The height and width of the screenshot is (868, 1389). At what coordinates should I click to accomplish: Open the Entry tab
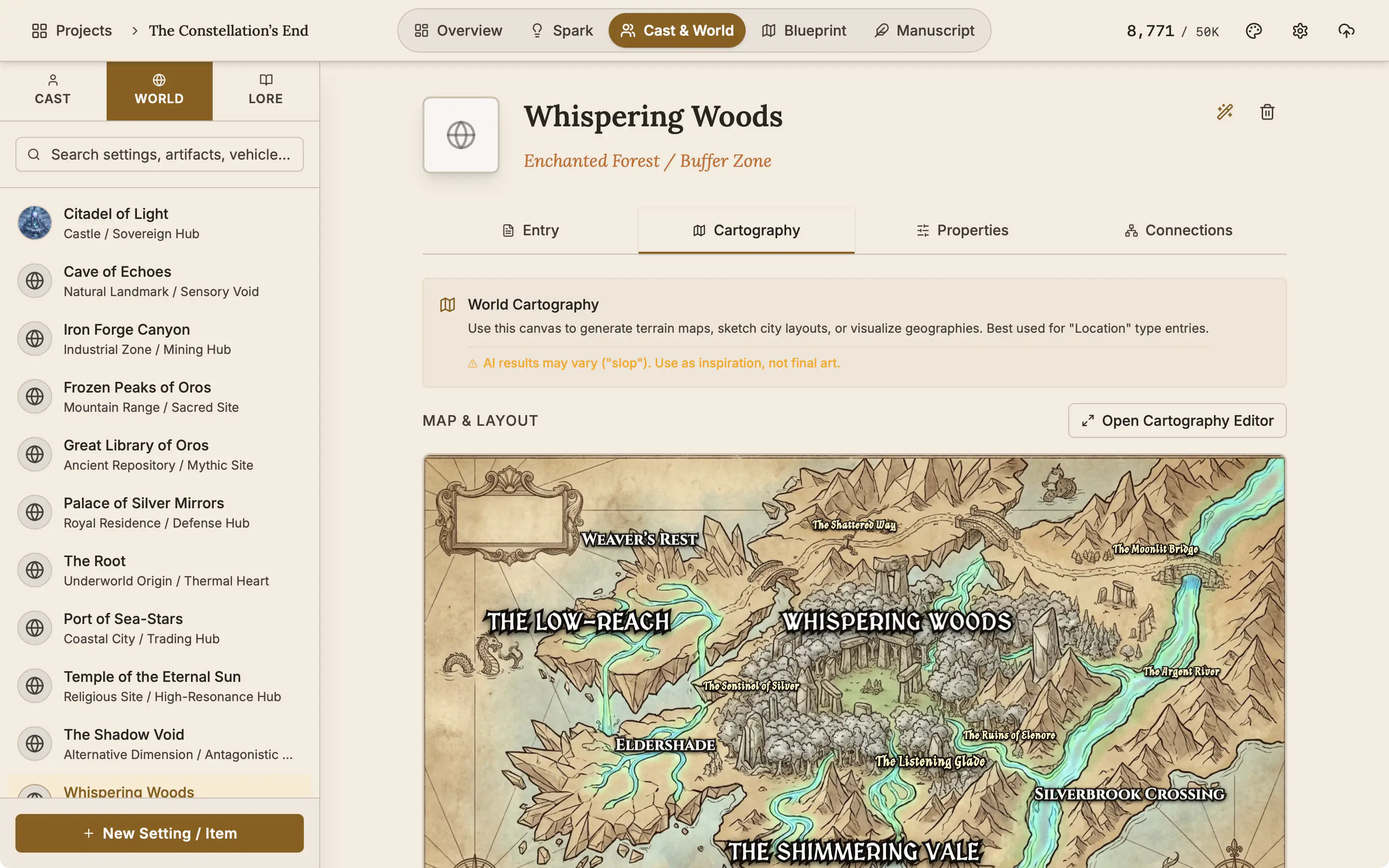(x=531, y=231)
